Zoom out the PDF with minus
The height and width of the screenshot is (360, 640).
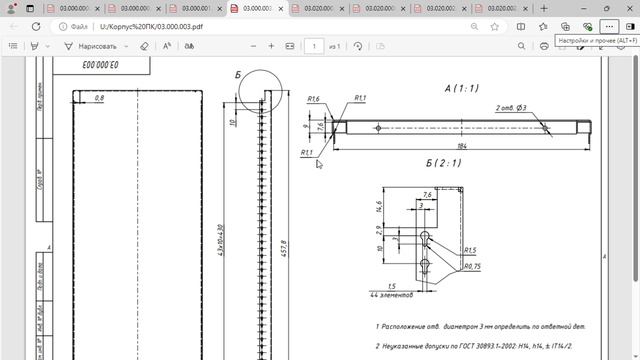pyautogui.click(x=253, y=46)
